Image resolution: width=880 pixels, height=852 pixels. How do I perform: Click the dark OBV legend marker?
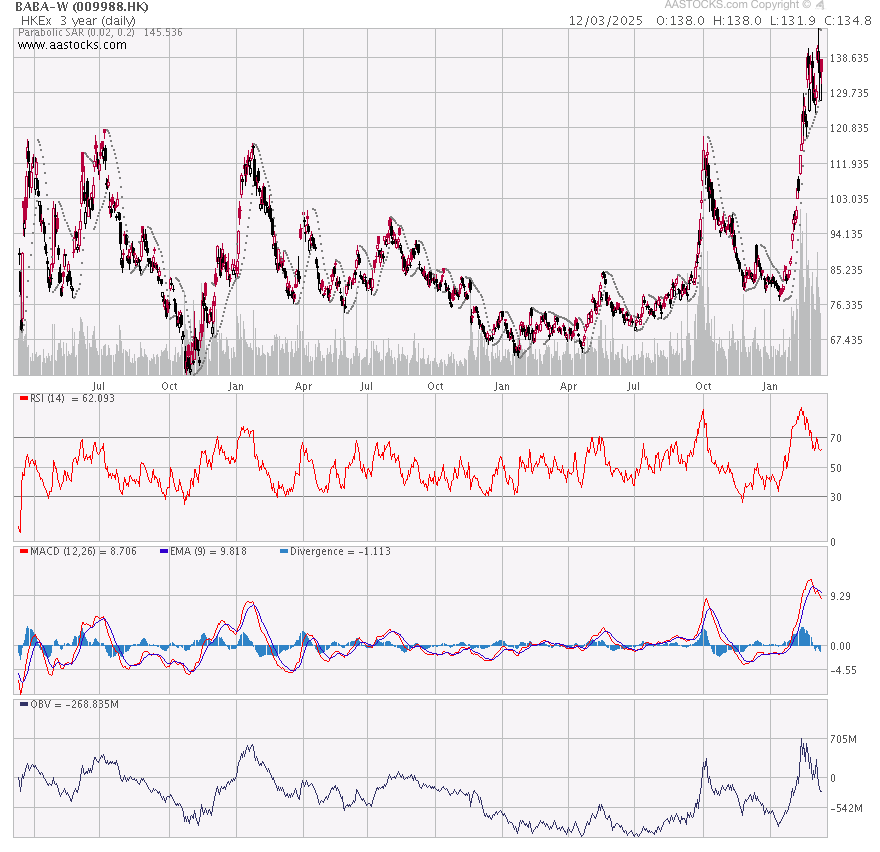[24, 704]
